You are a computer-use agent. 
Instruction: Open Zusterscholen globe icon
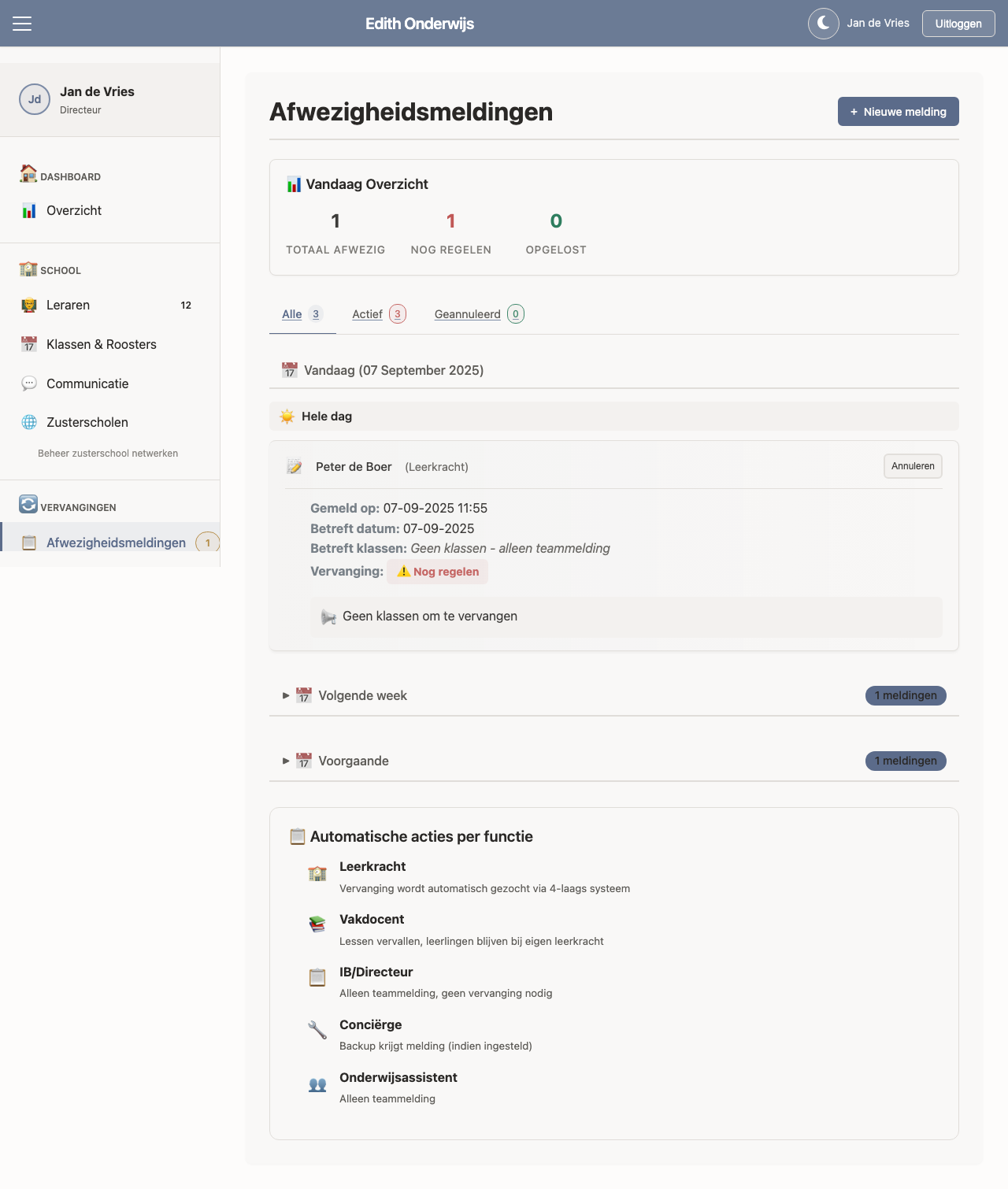29,422
